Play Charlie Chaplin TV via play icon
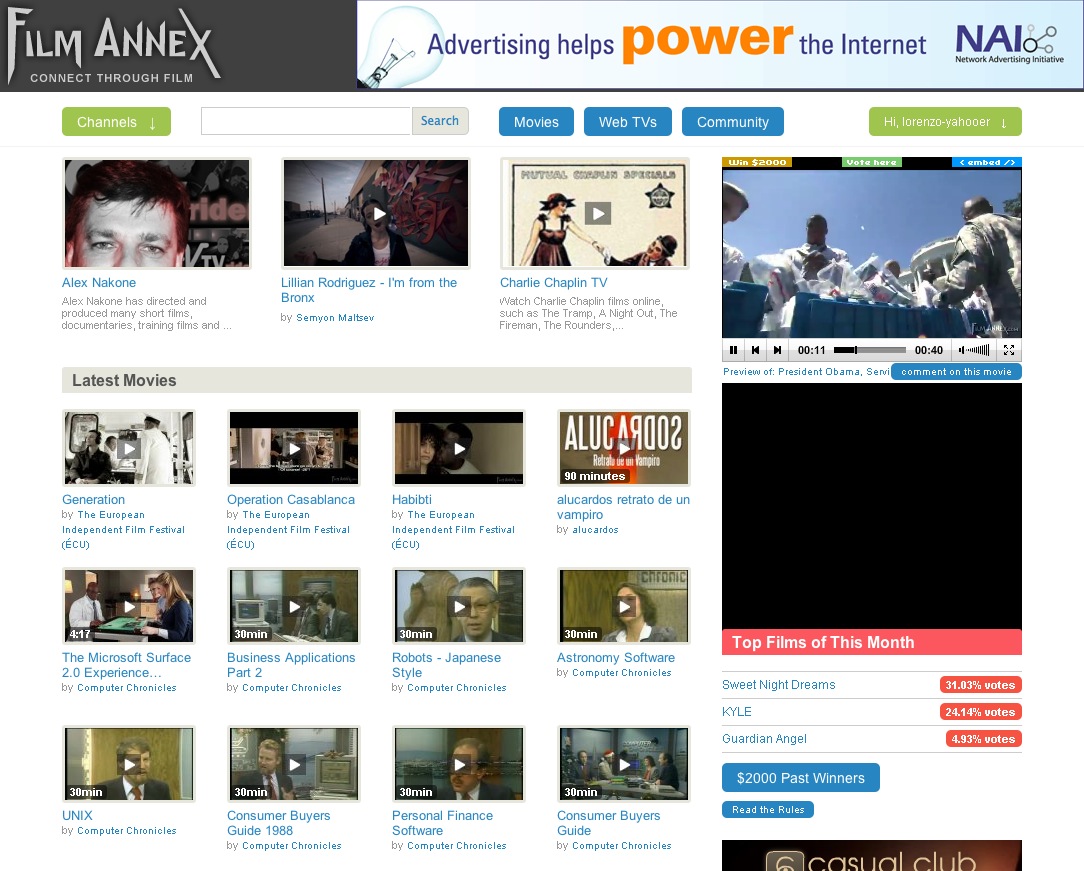This screenshot has height=871, width=1084. coord(598,214)
